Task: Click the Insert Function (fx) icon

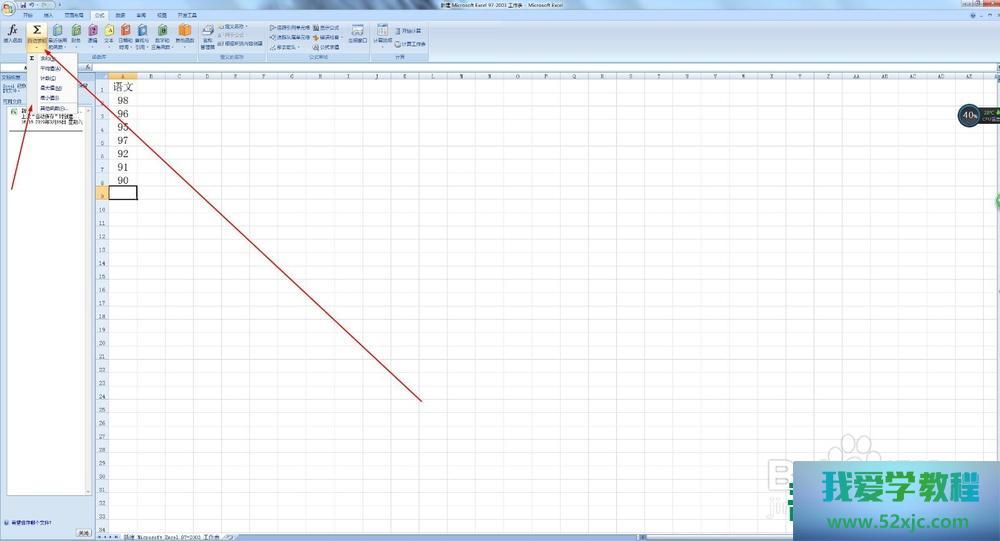Action: [x=13, y=35]
